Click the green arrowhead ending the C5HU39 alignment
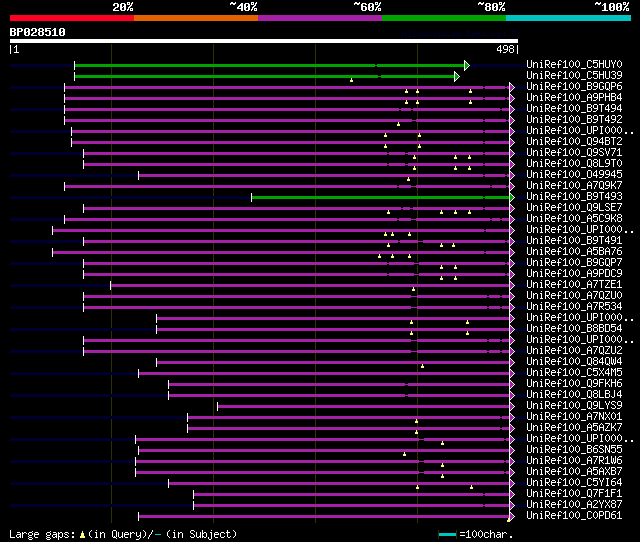The width and height of the screenshot is (640, 542). (x=457, y=76)
